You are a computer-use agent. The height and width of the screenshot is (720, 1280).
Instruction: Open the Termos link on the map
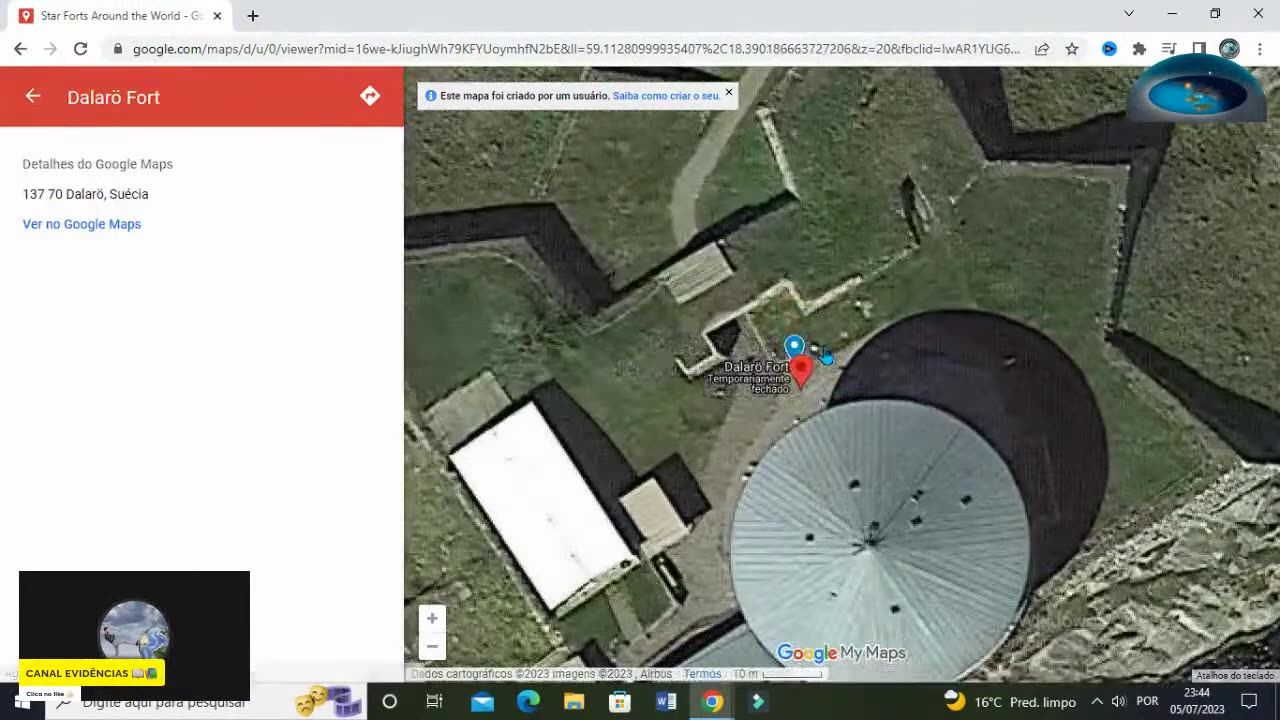pyautogui.click(x=702, y=674)
